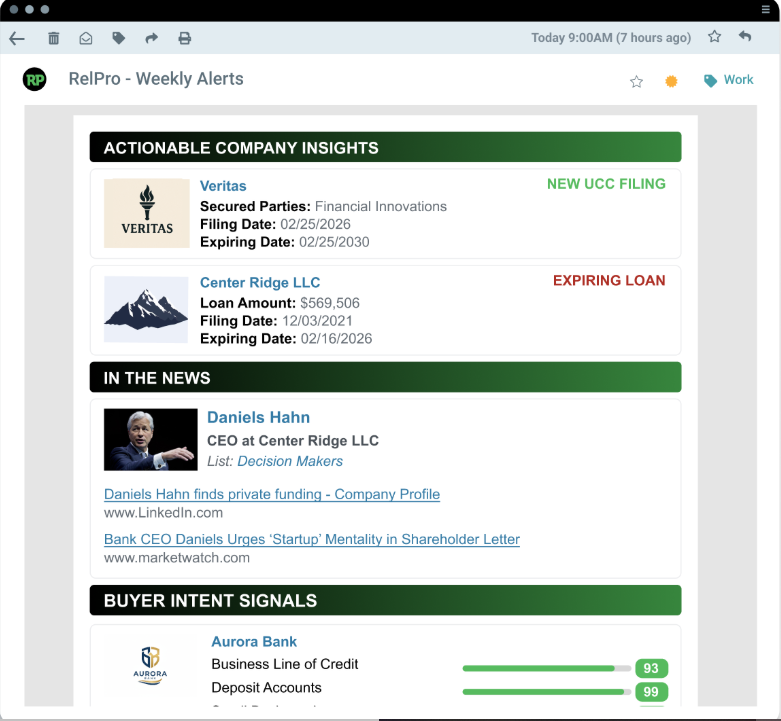
Task: Open 'Daniels Hahn finds private funding' article
Action: [x=272, y=494]
